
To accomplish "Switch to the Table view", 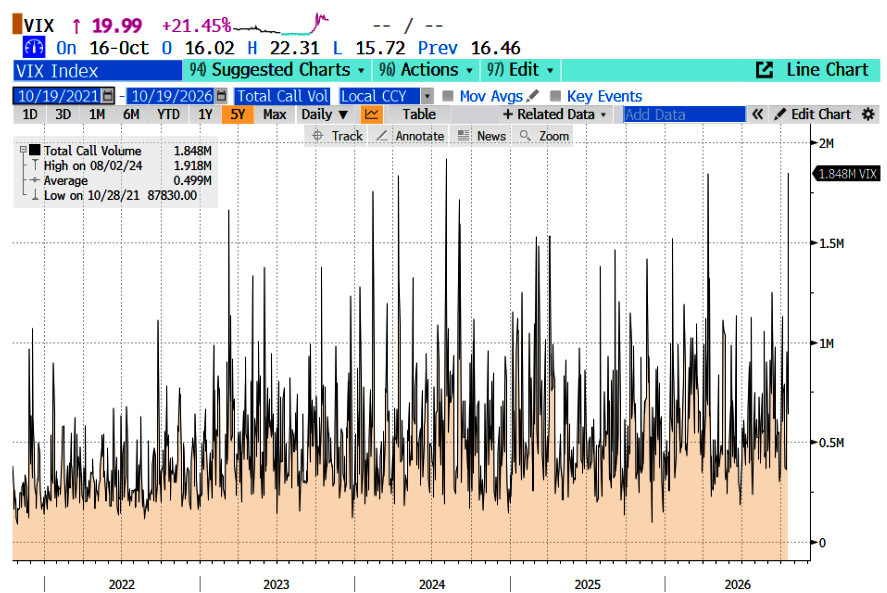I will coord(419,114).
